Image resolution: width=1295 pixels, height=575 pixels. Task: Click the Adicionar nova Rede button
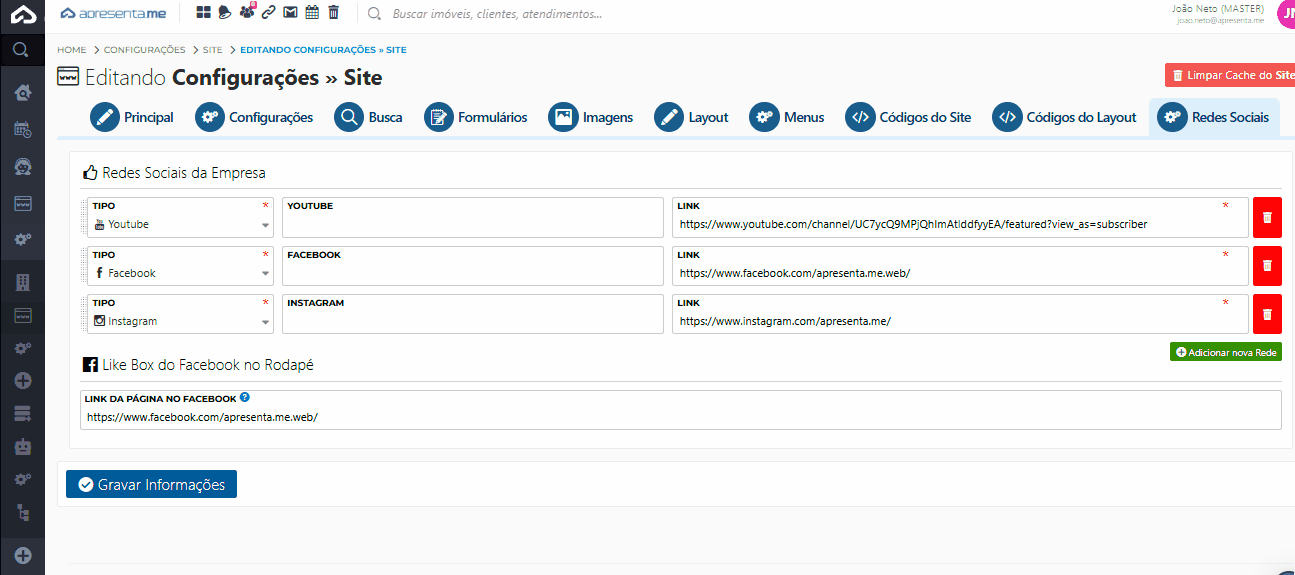point(1225,352)
